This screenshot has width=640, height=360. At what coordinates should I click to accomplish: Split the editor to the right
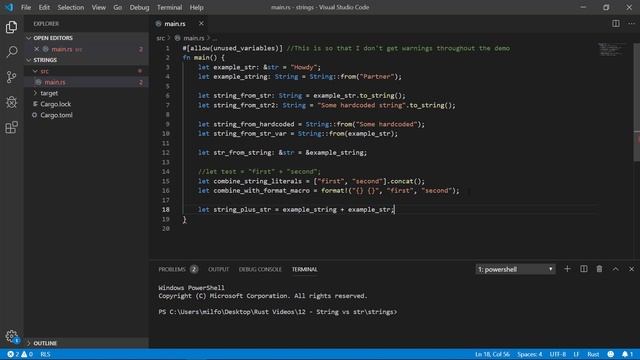[x=616, y=24]
